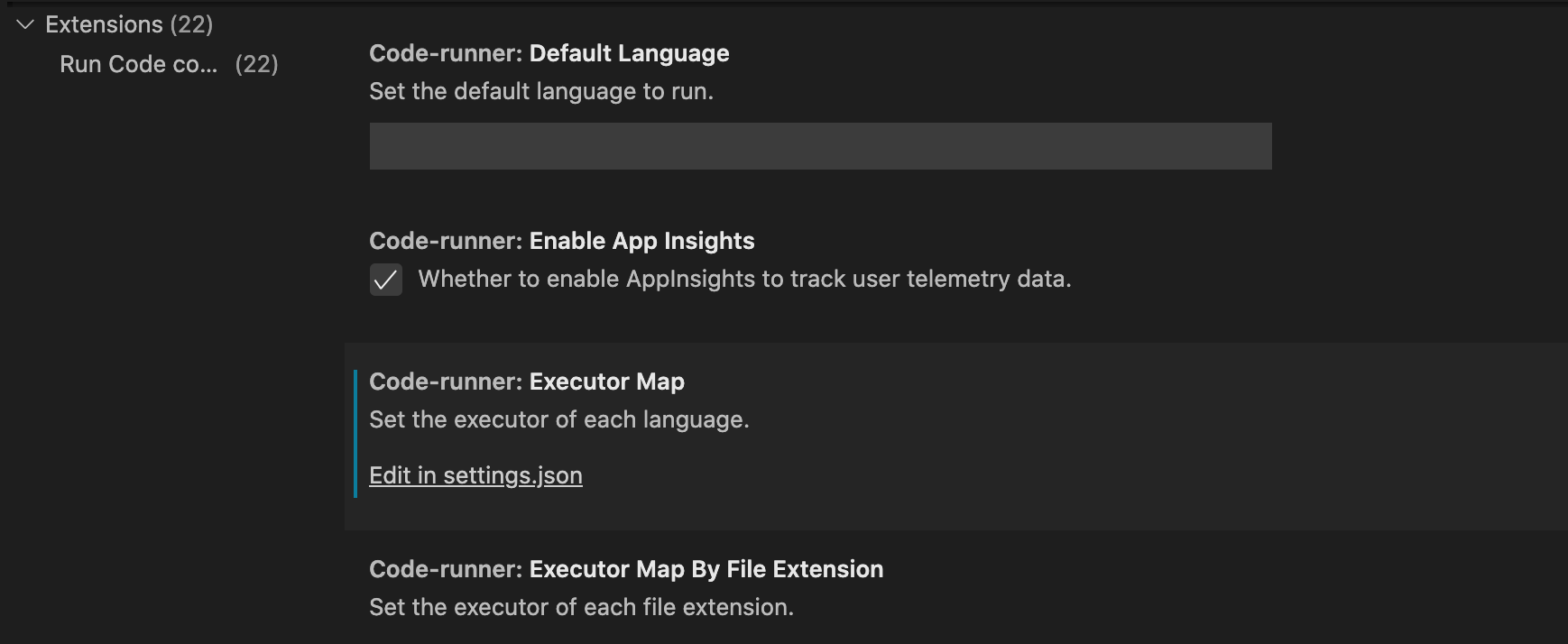Click 'Set the executor of each language' text
Screen dimensions: 1568x644
(x=559, y=419)
